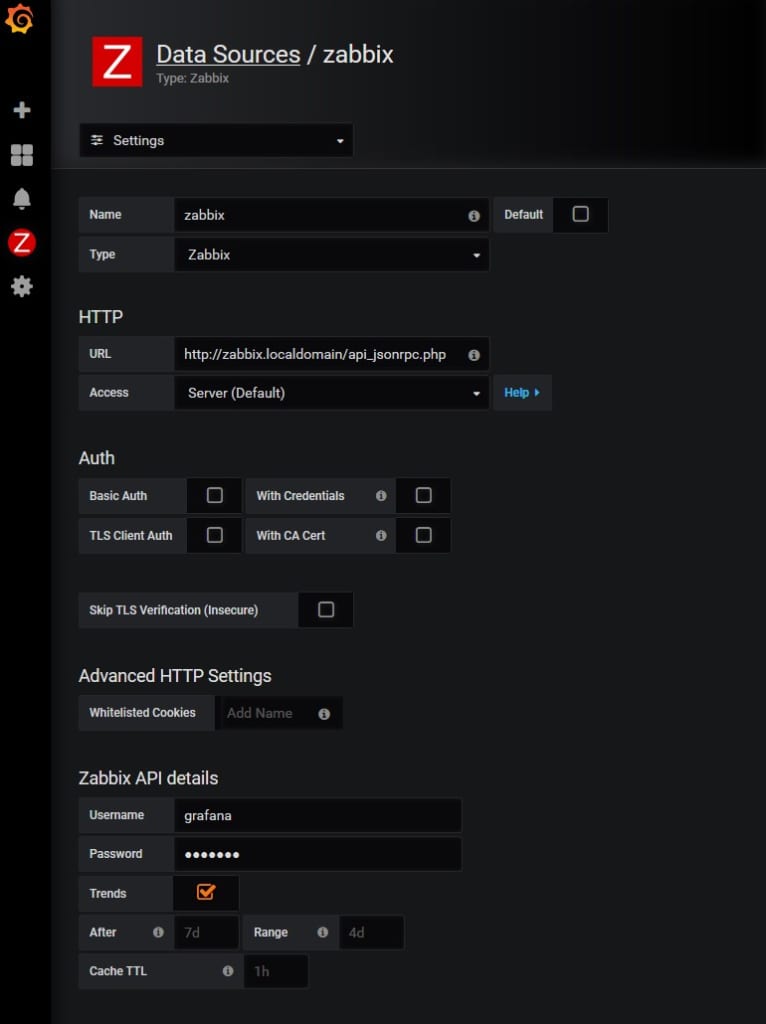Go to Data Sources link
Screen dimensions: 766x1024
229,54
